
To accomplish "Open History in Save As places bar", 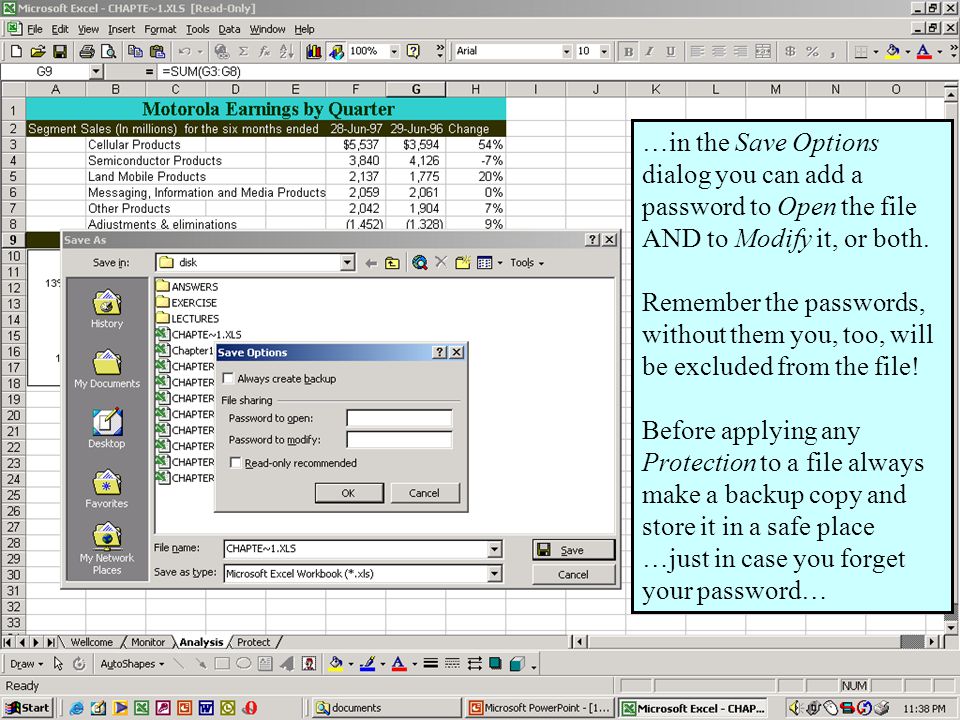I will [x=107, y=309].
